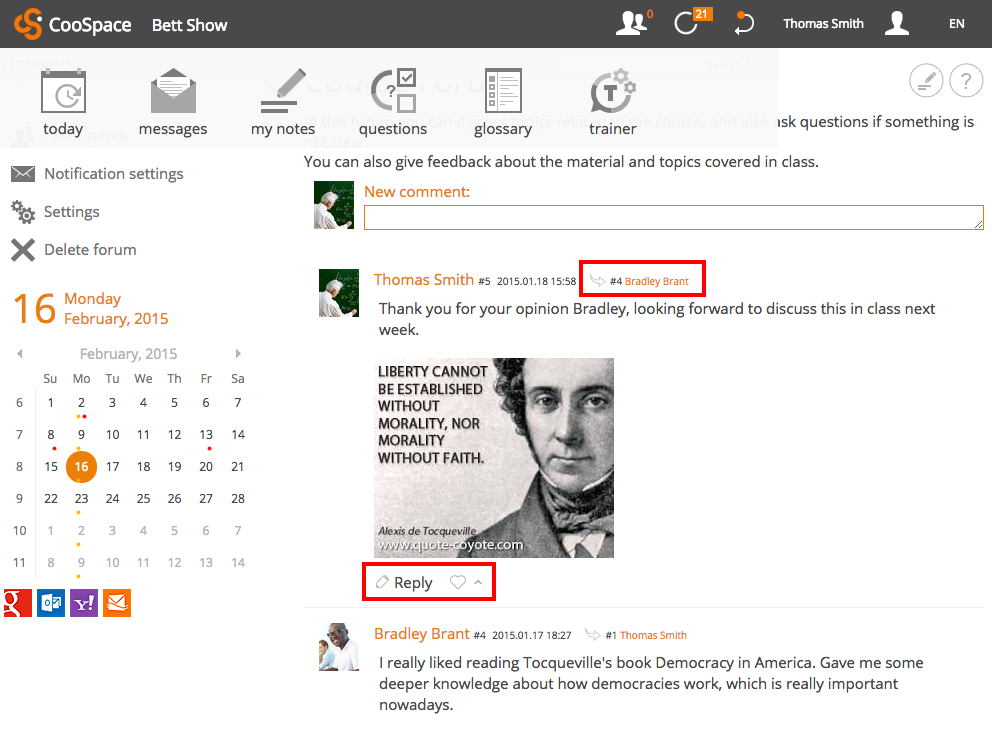The width and height of the screenshot is (992, 739).
Task: Select February 2 in calendar
Action: (82, 403)
